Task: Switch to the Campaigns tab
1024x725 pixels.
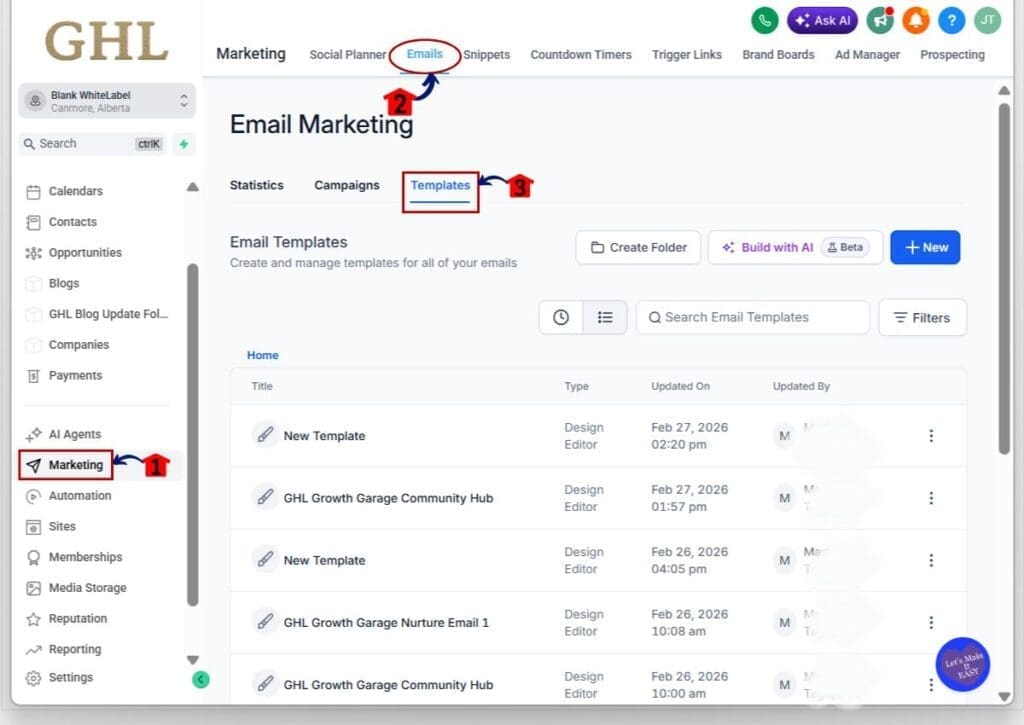Action: pyautogui.click(x=347, y=185)
